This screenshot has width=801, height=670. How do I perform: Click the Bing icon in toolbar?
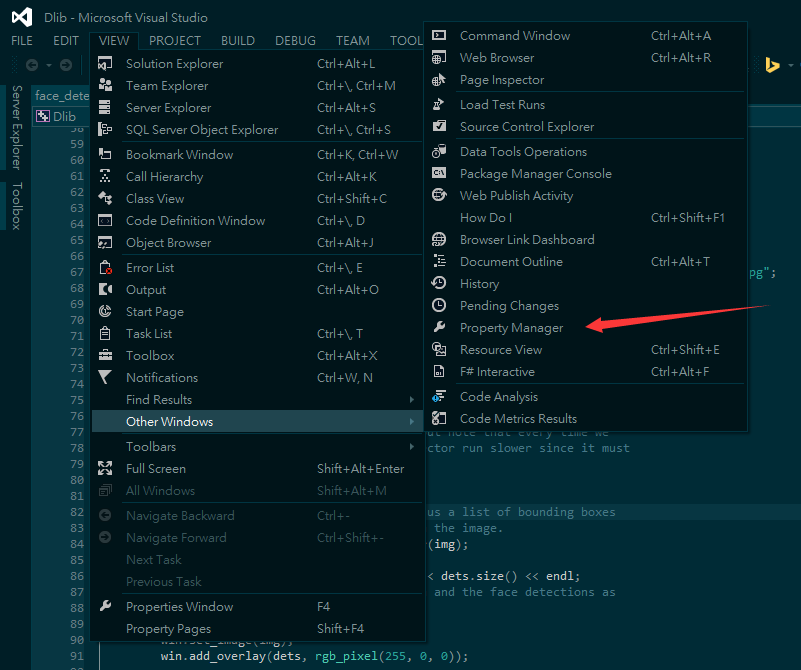772,65
